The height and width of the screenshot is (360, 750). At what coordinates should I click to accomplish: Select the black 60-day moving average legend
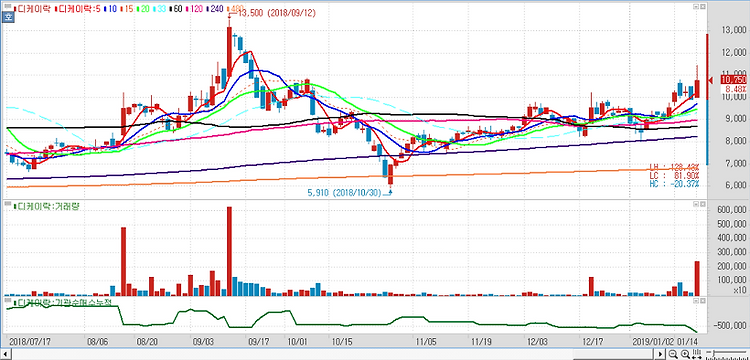(176, 9)
